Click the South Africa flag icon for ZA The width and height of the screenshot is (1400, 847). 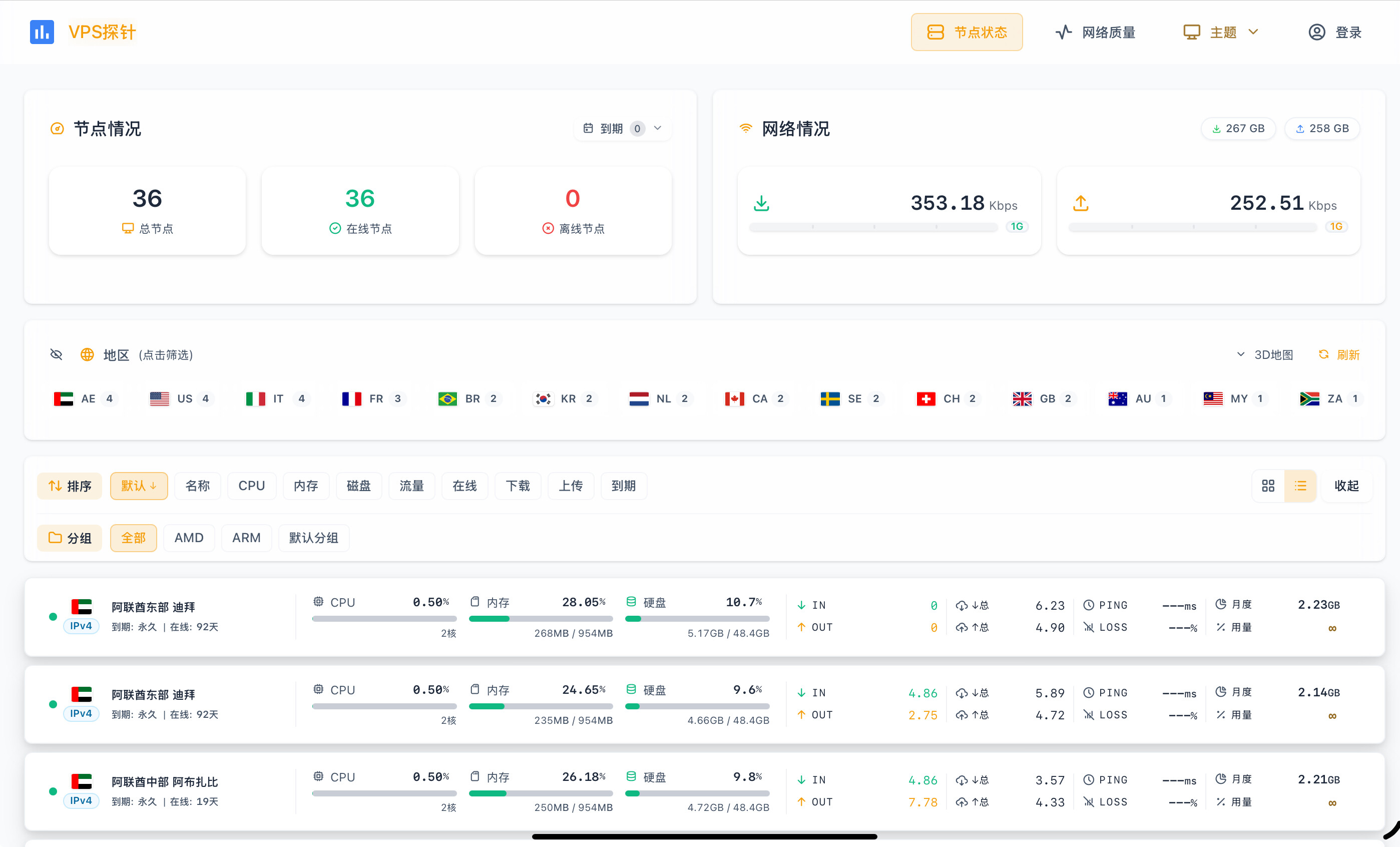(1310, 399)
